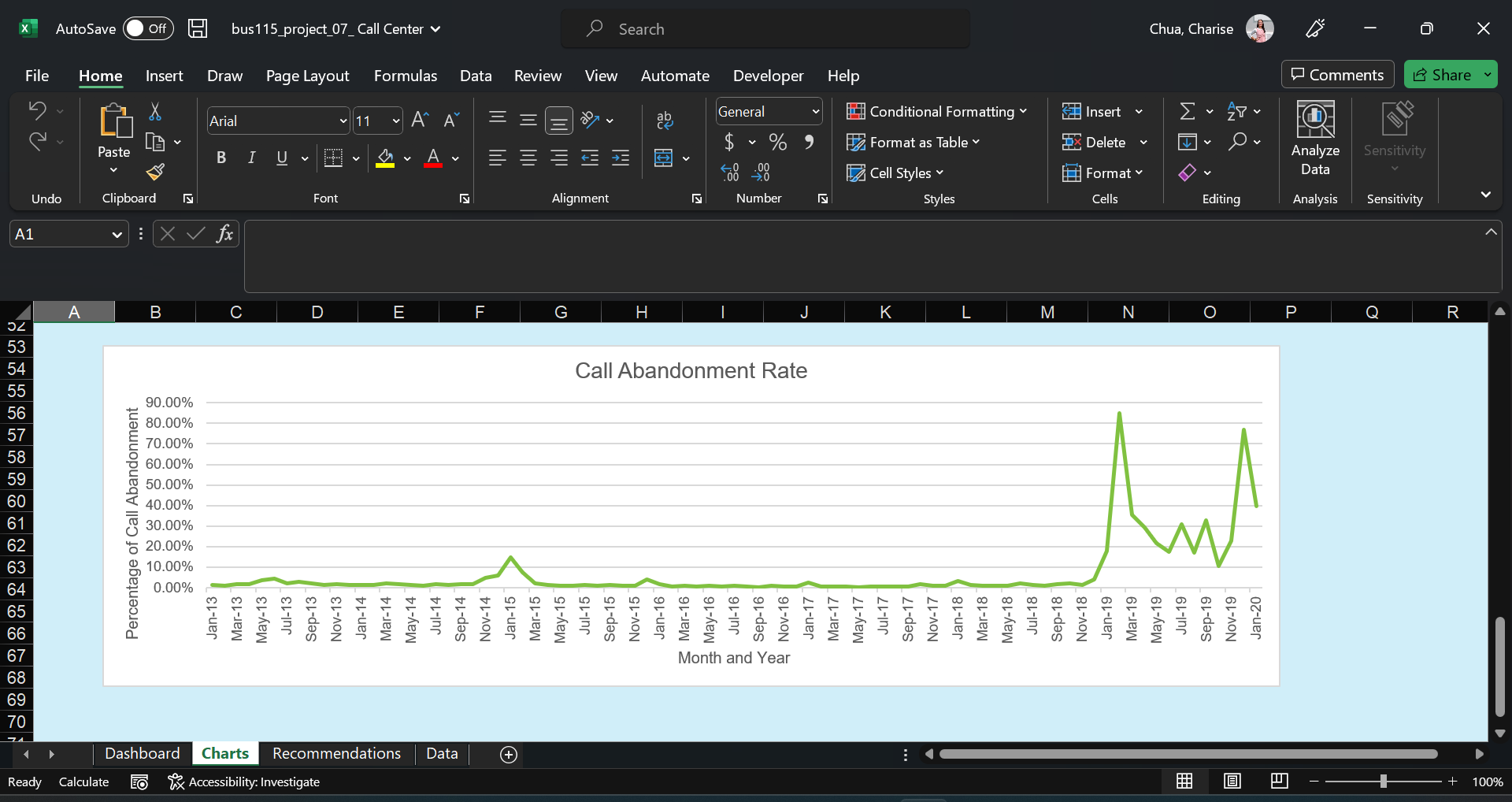Expand the General number format dropdown
Screen dimensions: 1512x802
pos(815,112)
